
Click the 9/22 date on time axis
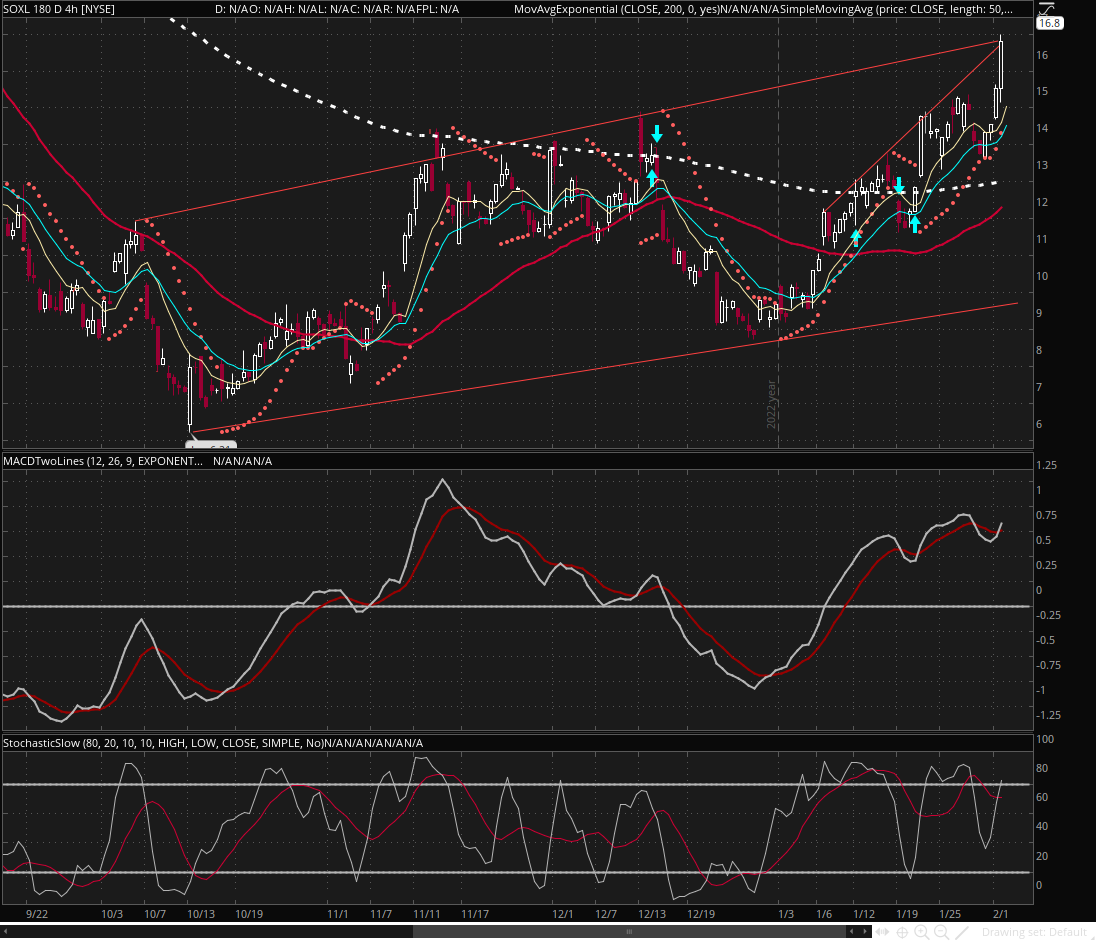click(36, 914)
